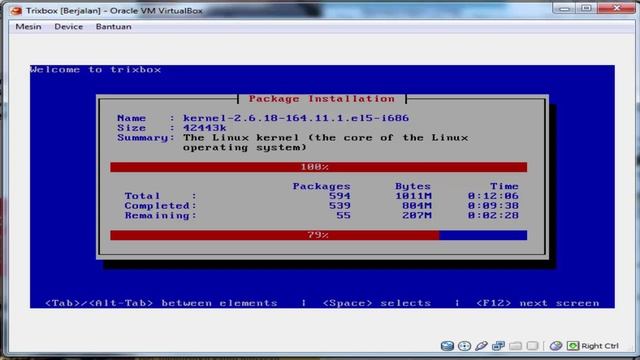The image size is (640, 360).
Task: Click the mouse integration status icon
Action: [x=556, y=346]
